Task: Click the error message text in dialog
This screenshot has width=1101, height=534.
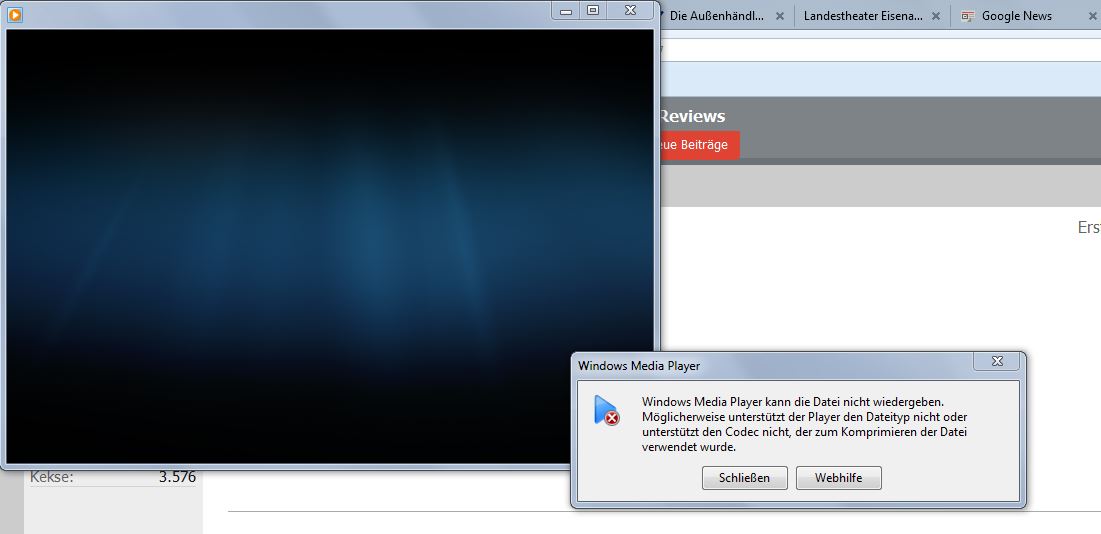Action: pyautogui.click(x=805, y=424)
